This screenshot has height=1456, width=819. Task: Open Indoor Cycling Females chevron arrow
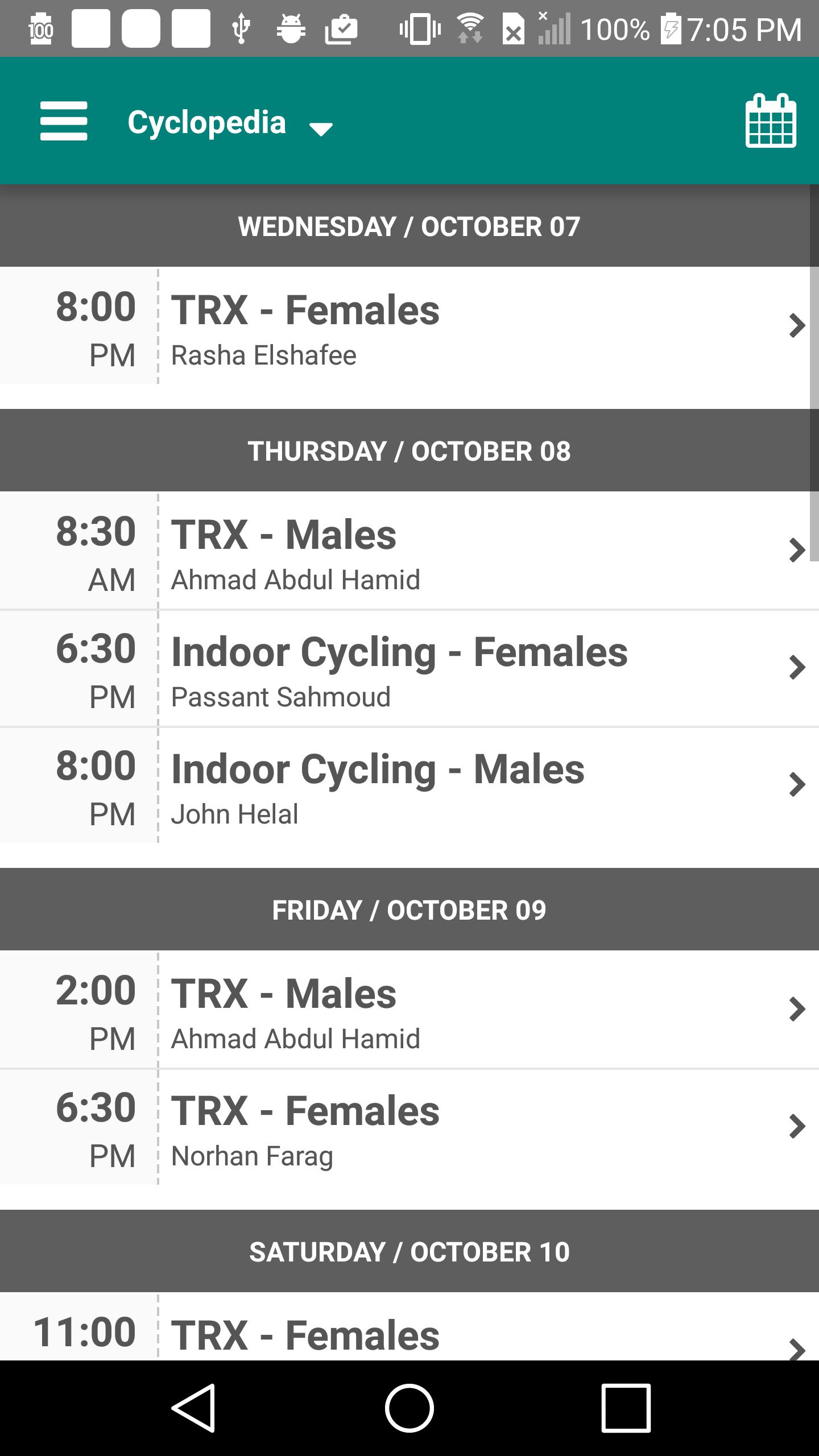[797, 668]
